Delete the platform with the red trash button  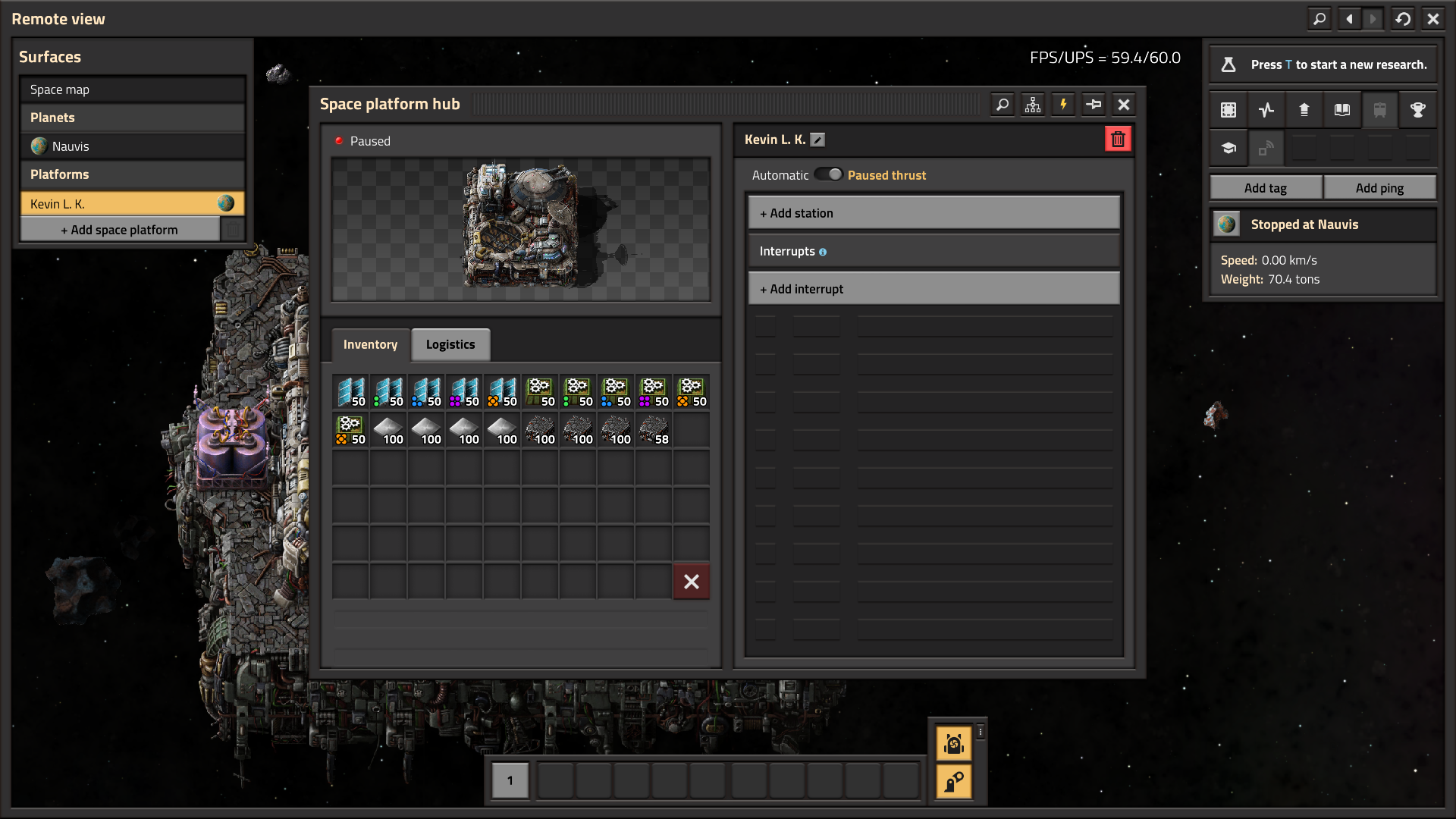click(x=1118, y=139)
